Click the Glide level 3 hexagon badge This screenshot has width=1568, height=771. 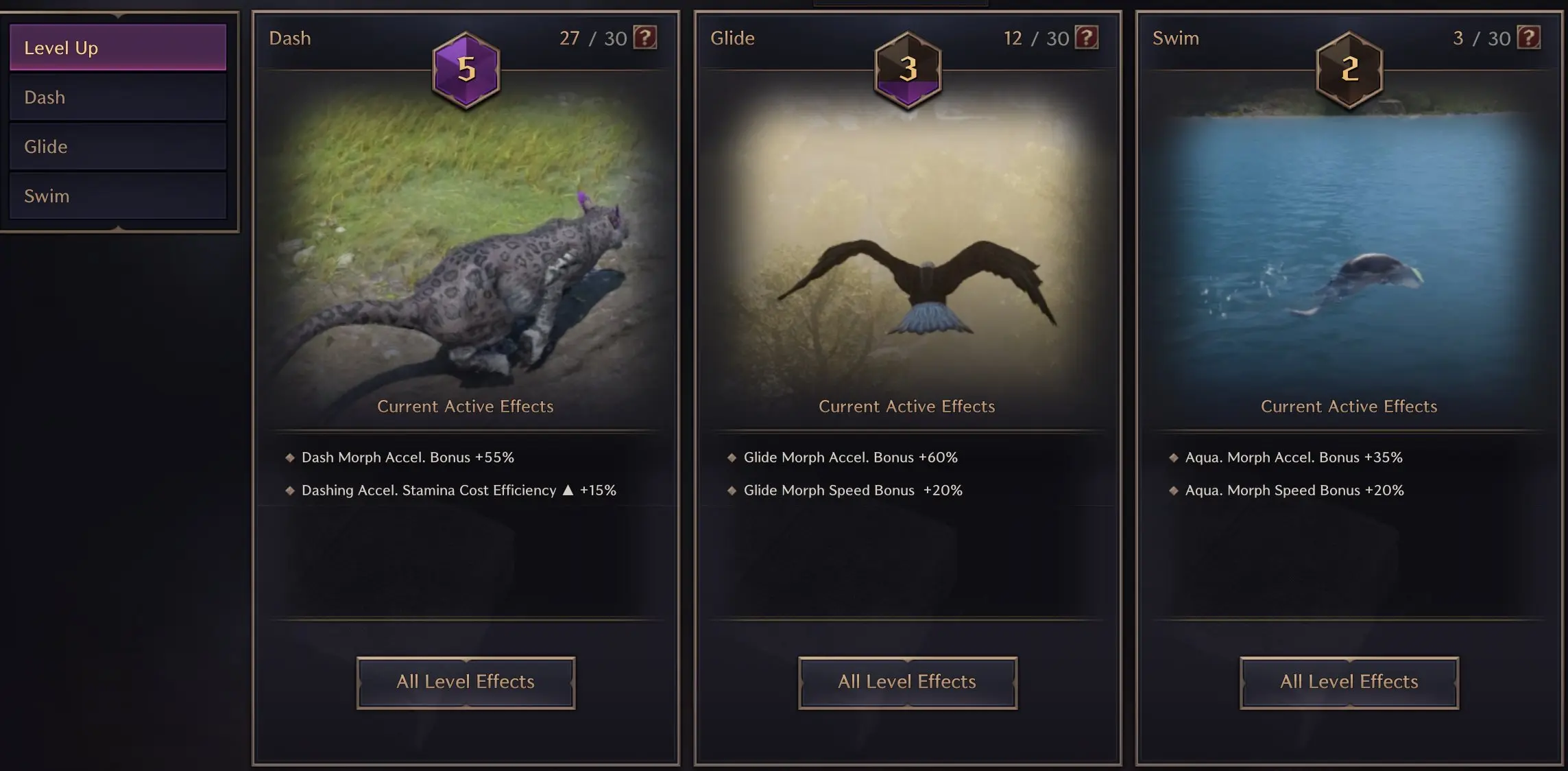click(908, 69)
